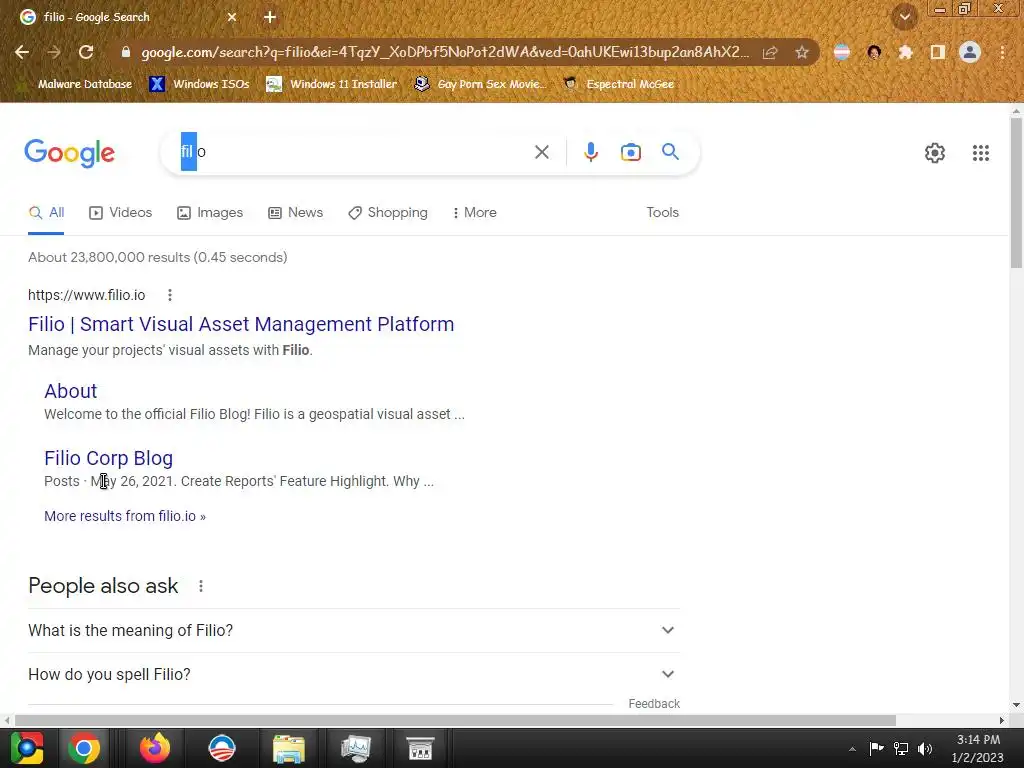
Task: Close the filio Google Search tab
Action: (232, 17)
